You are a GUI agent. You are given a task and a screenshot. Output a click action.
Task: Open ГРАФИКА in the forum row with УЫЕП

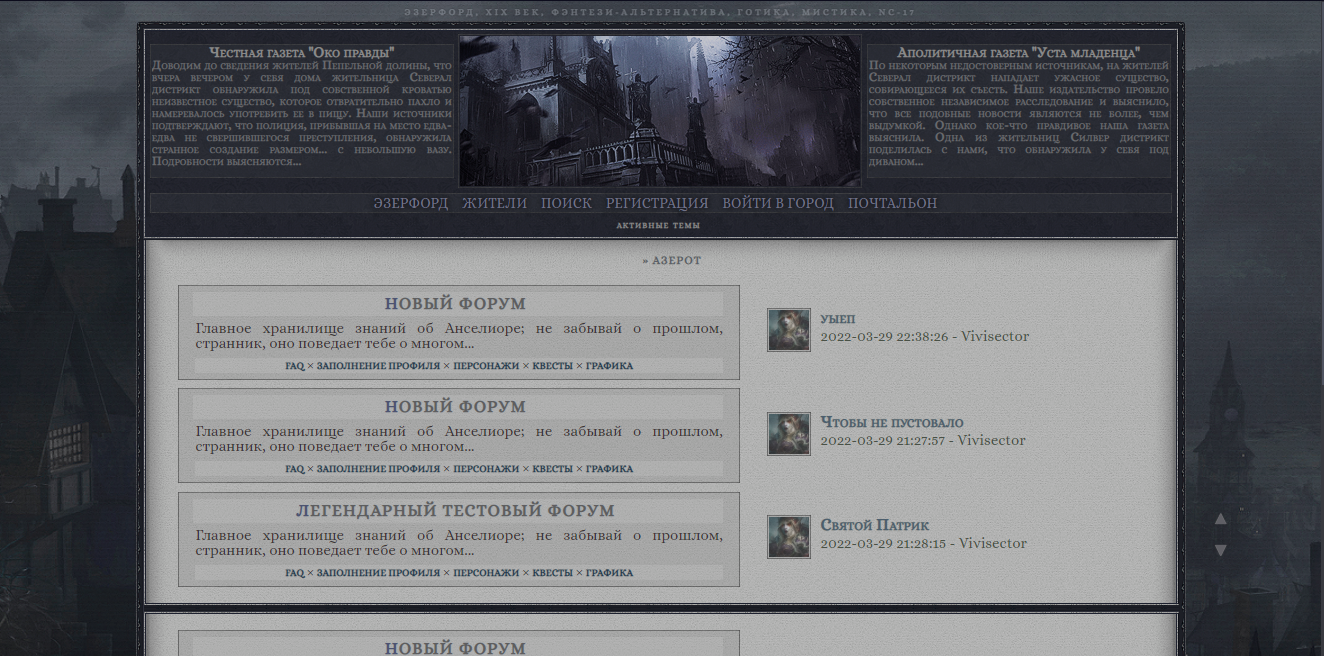click(609, 366)
